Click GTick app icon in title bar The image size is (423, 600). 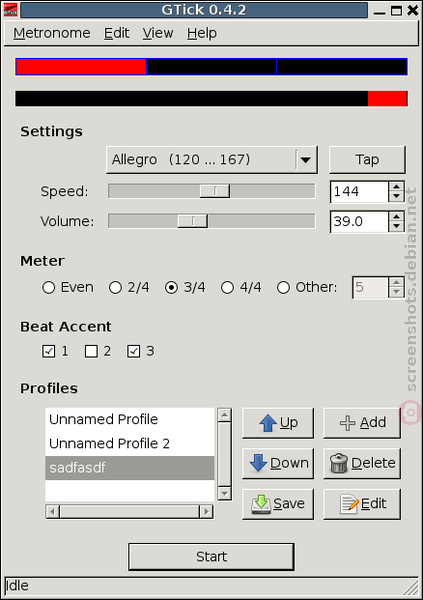[10, 10]
